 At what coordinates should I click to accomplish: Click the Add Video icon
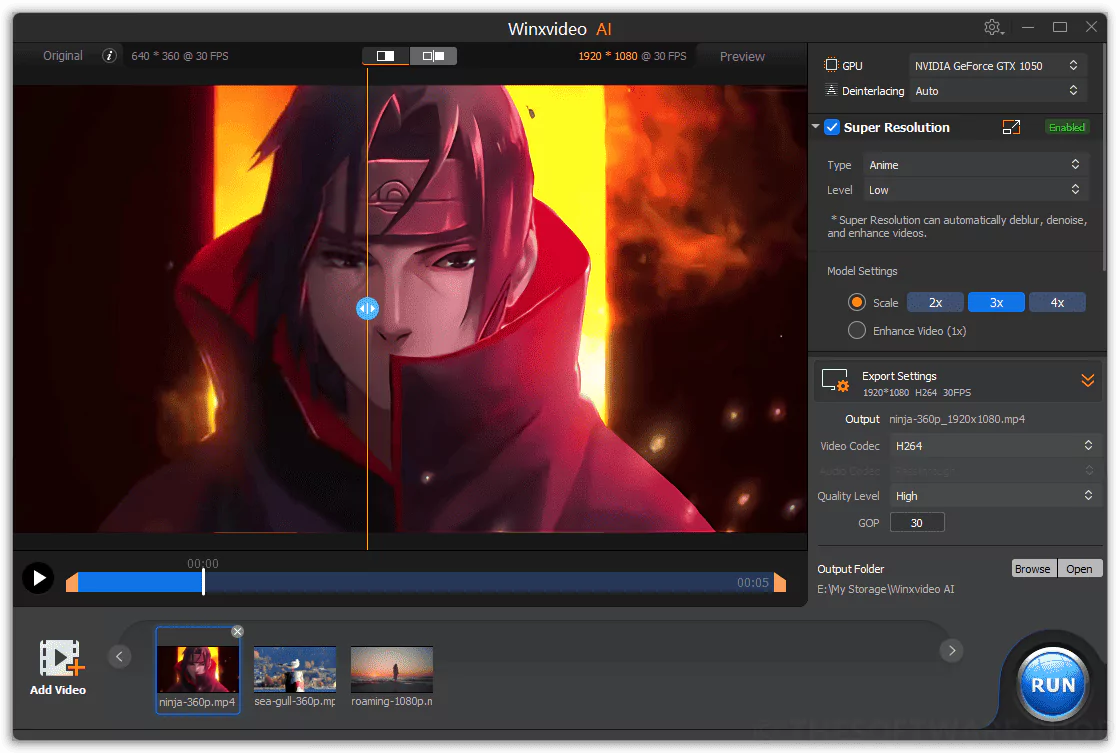pyautogui.click(x=58, y=656)
